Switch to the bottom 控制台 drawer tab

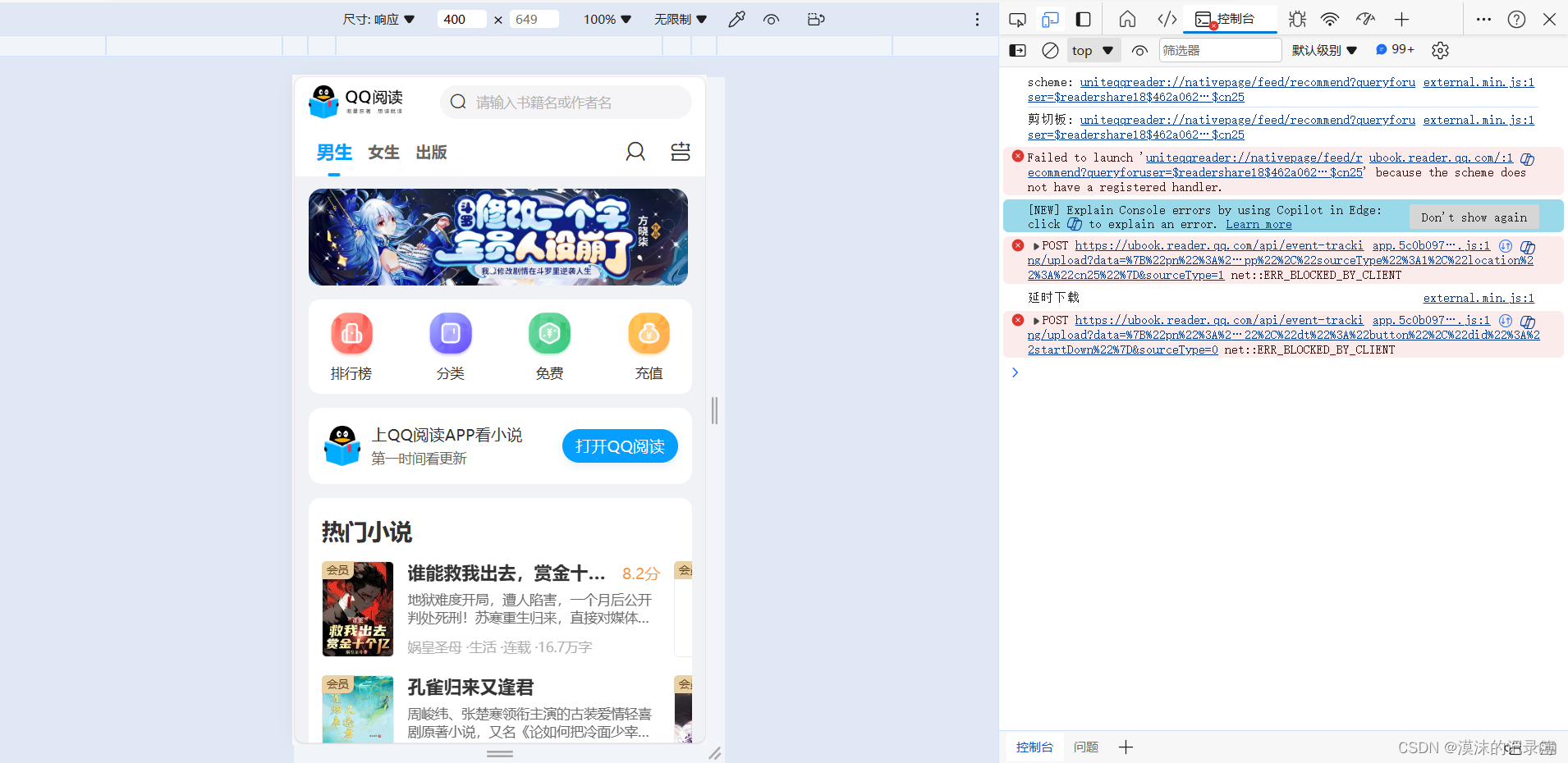click(1034, 747)
